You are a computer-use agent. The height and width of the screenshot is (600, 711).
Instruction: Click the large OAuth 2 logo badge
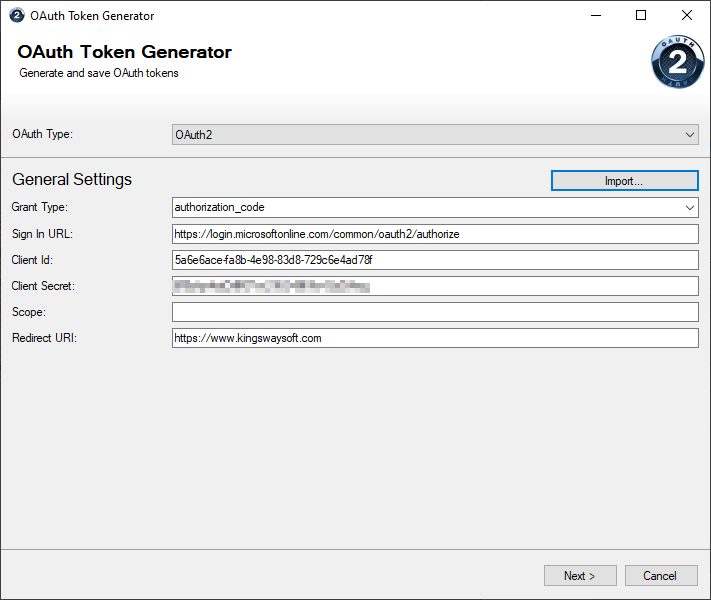coord(677,62)
